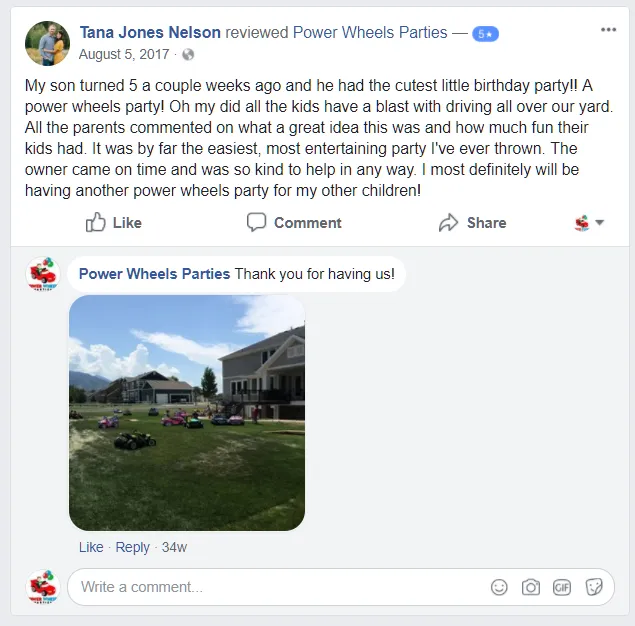Image resolution: width=635 pixels, height=626 pixels.
Task: Open the comment-as identity dropdown arrow
Action: [x=600, y=222]
